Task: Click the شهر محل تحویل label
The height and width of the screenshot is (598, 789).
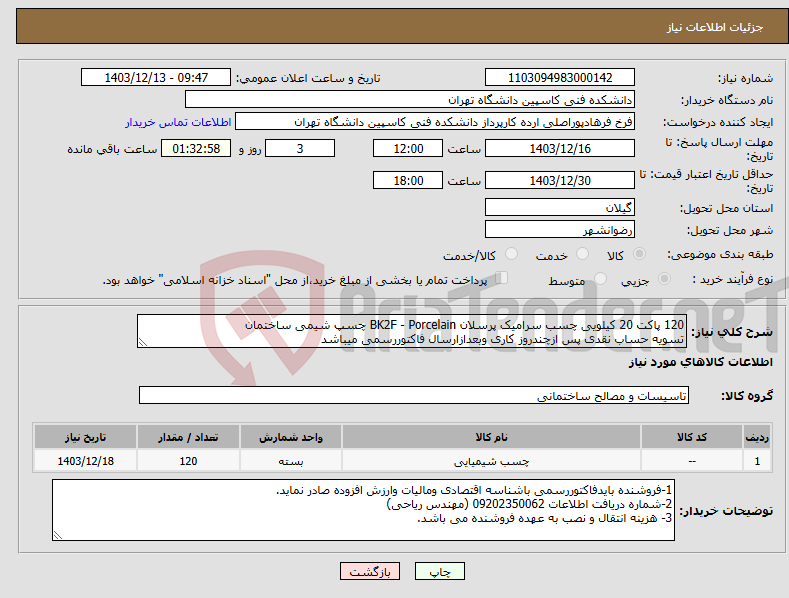Action: [730, 231]
